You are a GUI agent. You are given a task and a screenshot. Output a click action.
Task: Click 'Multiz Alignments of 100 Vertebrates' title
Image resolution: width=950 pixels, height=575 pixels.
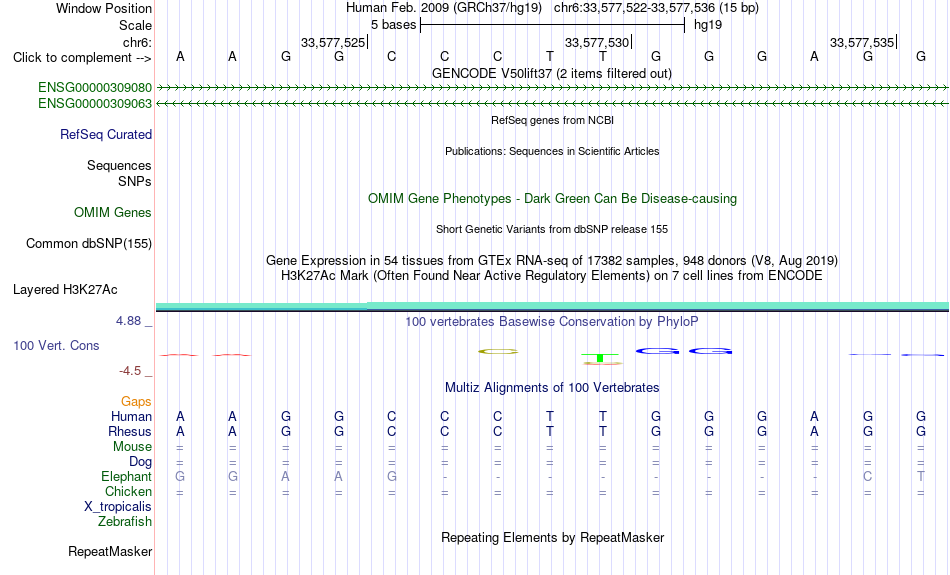coord(552,388)
